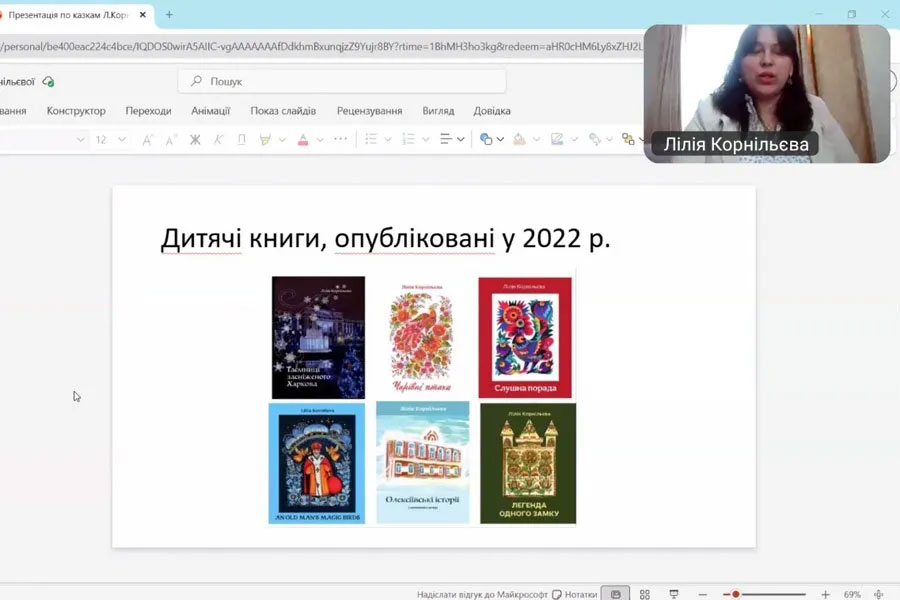Close the Презентація по казкам browser tab
The image size is (900, 600).
pos(143,15)
